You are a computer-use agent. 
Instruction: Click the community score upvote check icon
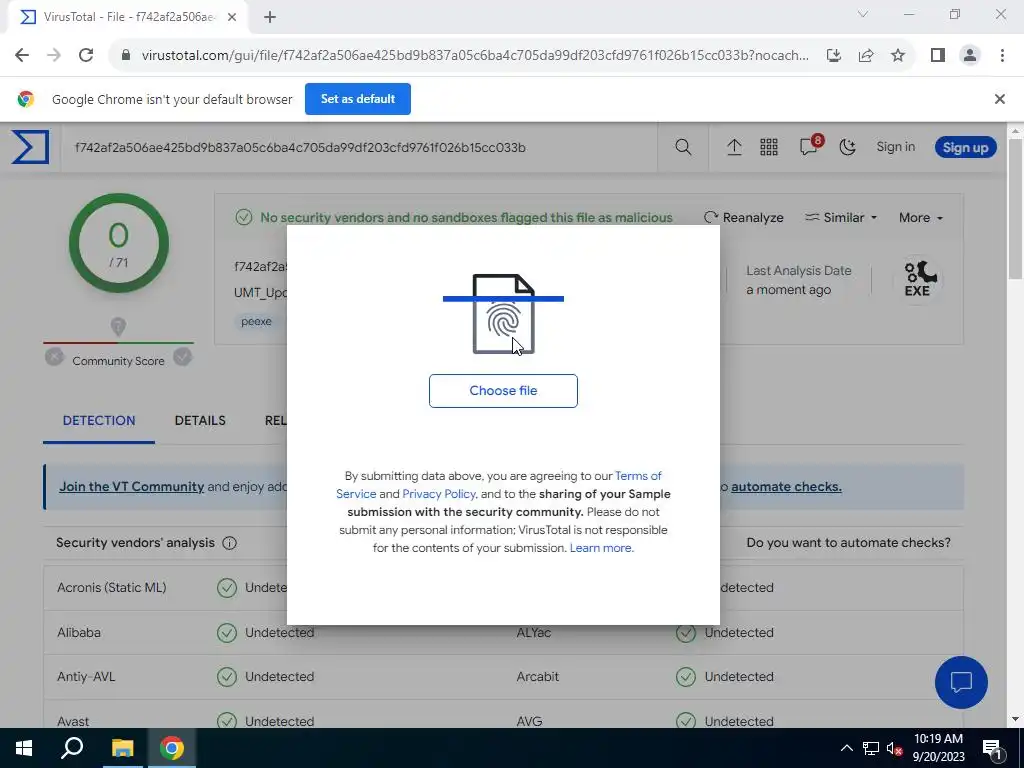[x=183, y=357]
